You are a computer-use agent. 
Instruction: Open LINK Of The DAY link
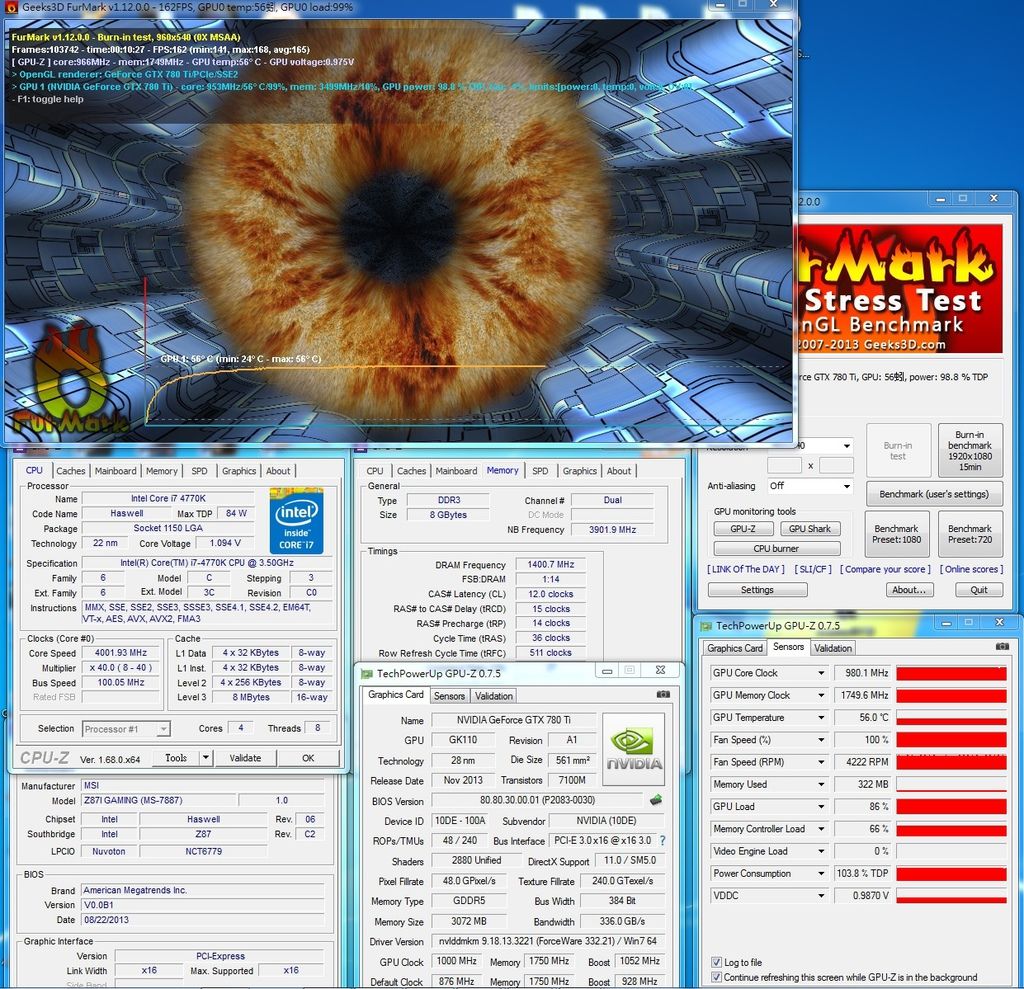pos(746,569)
